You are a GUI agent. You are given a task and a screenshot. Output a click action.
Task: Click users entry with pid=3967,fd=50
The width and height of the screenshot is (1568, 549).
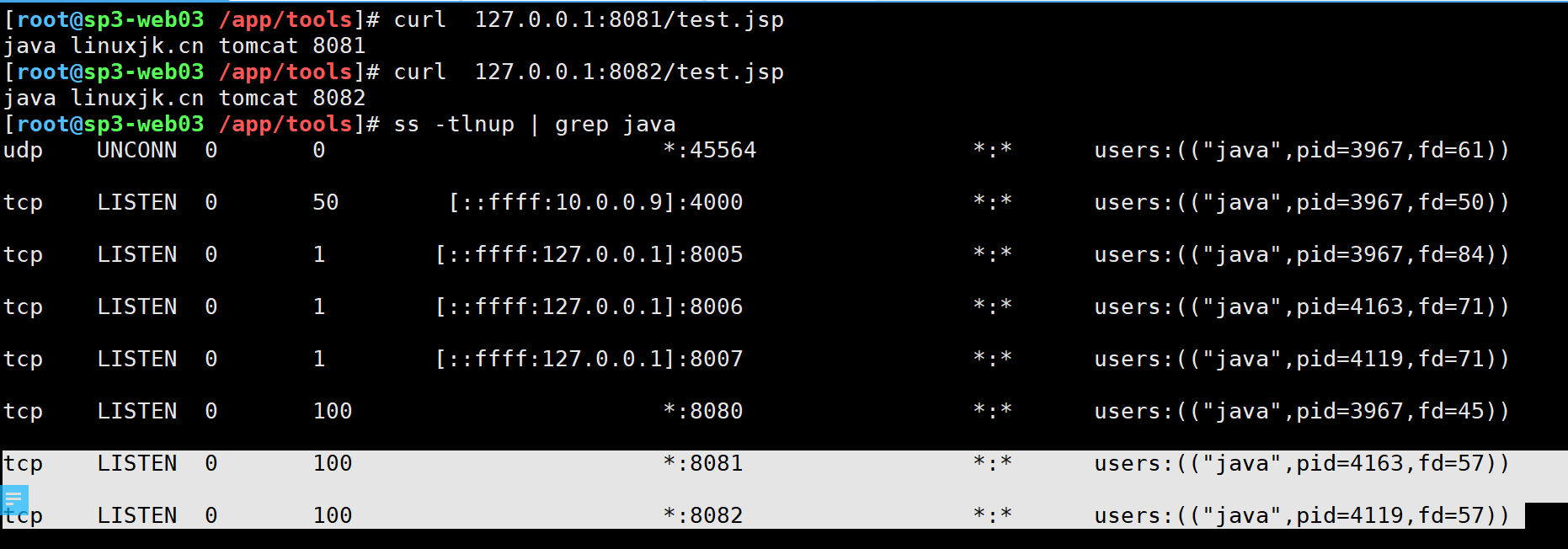point(1302,203)
